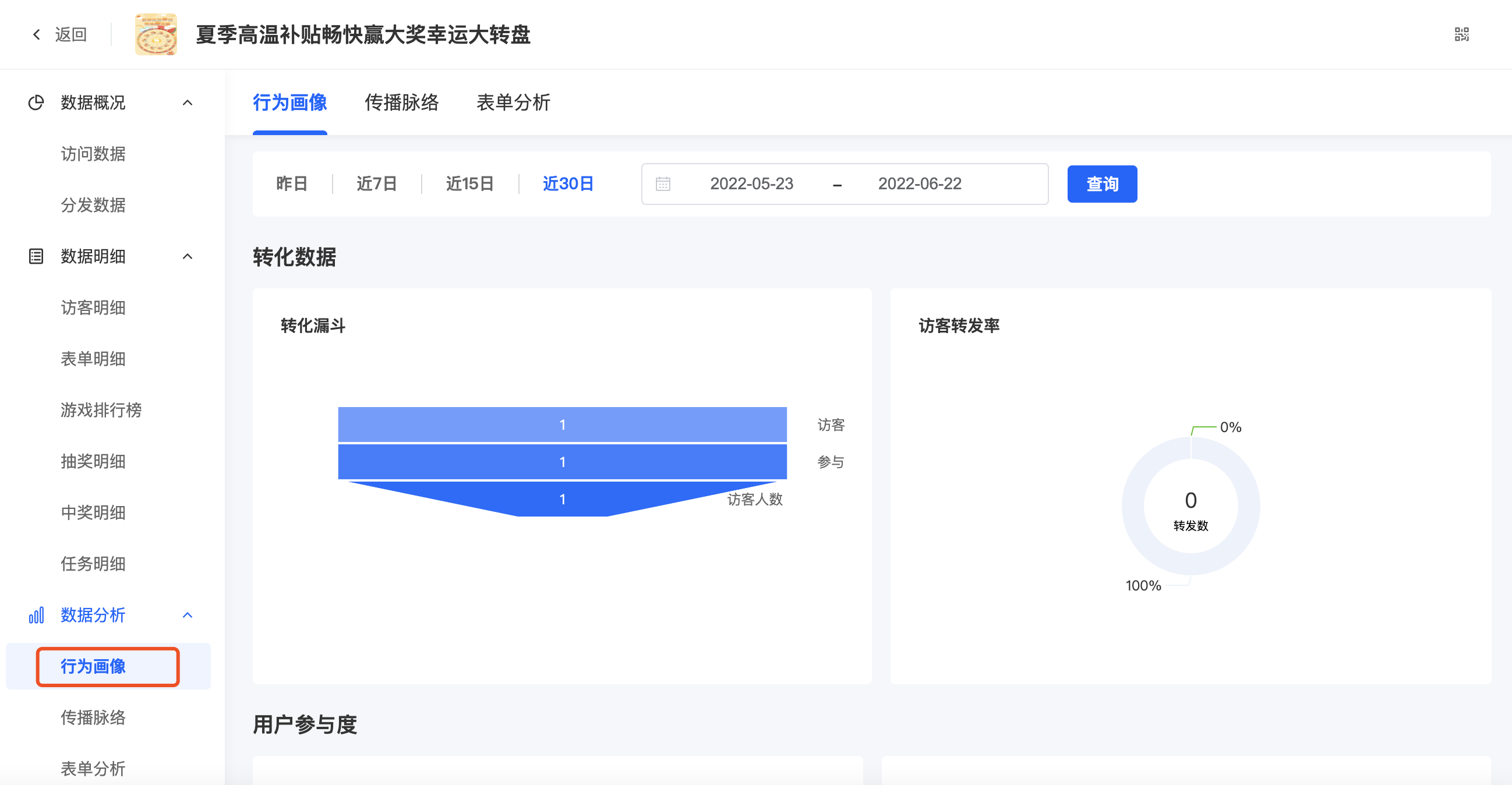1512x785 pixels.
Task: Switch to the 行为画像 top tab
Action: click(x=290, y=102)
